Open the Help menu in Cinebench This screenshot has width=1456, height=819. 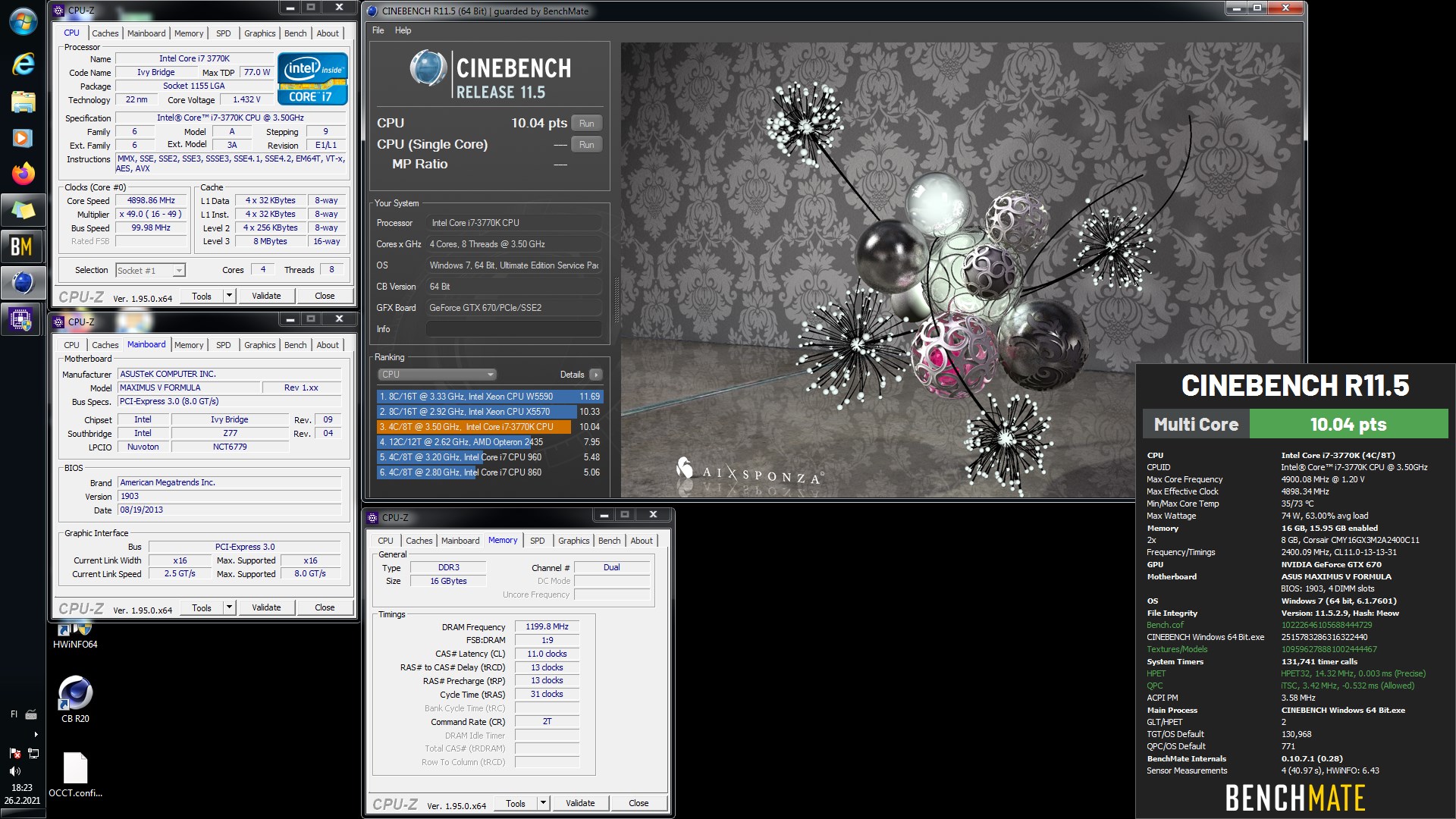click(x=403, y=30)
